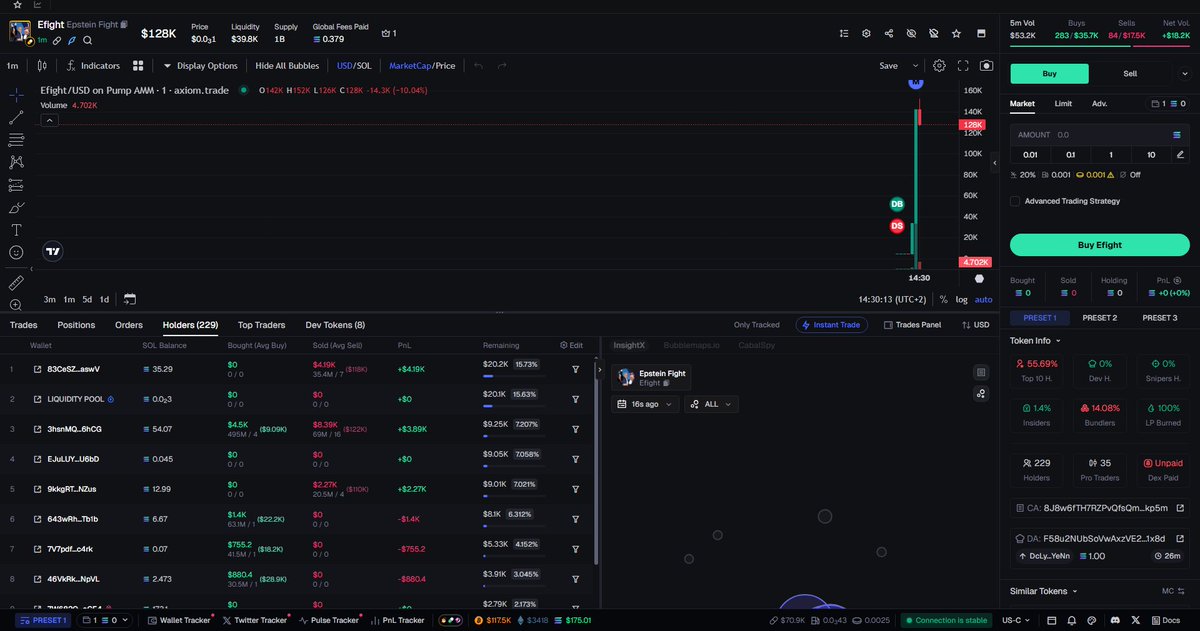Toggle auto scale on chart

coord(983,299)
